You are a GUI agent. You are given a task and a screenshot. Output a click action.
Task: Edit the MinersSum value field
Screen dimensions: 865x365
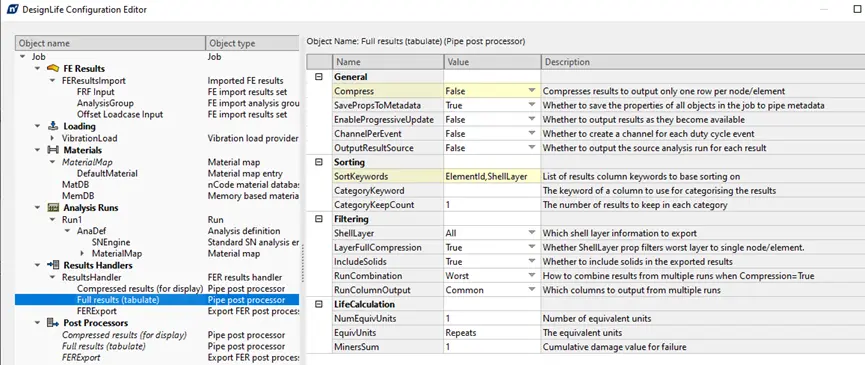(492, 347)
